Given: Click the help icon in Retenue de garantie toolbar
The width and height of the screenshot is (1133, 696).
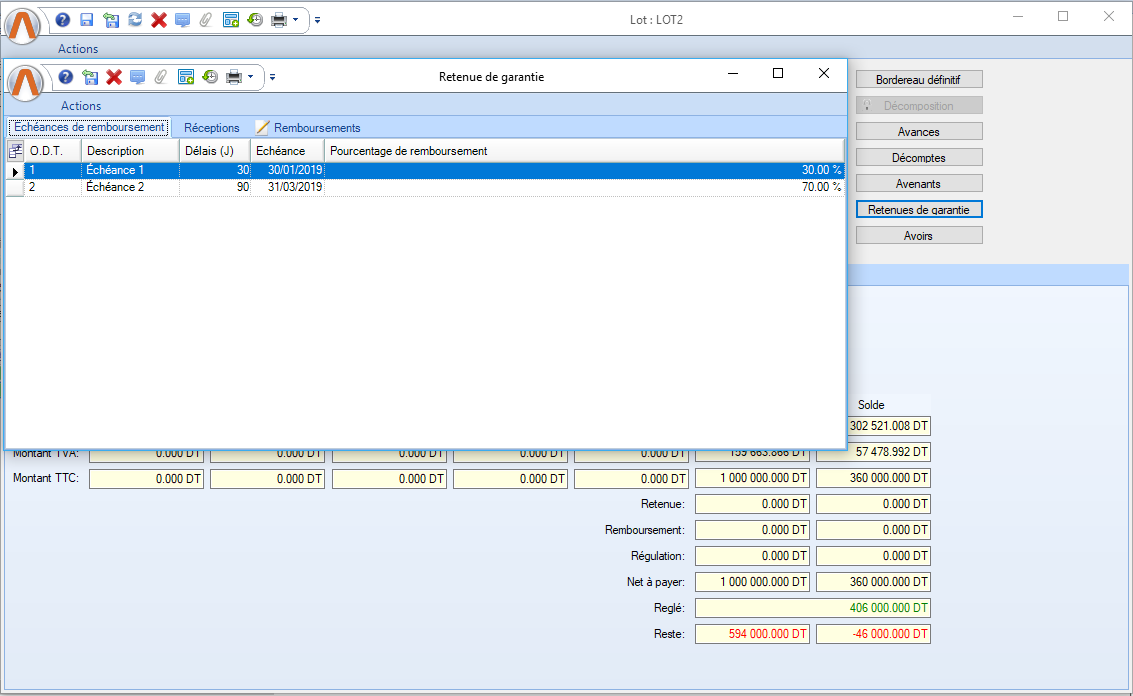Looking at the screenshot, I should tap(66, 77).
